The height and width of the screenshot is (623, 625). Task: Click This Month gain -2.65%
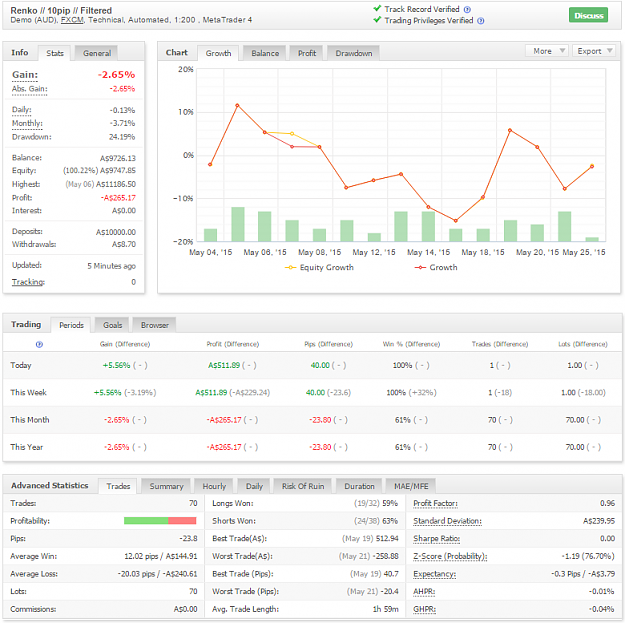point(116,420)
